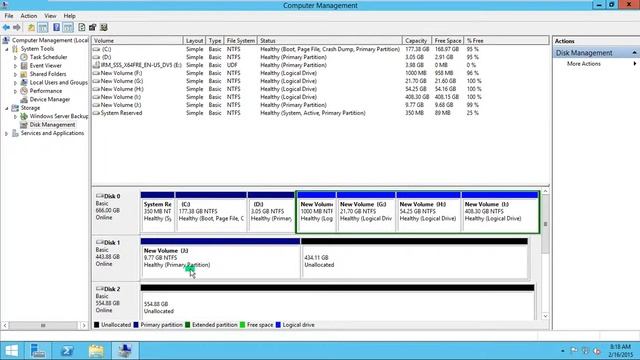Sort by the Status column header

point(330,41)
